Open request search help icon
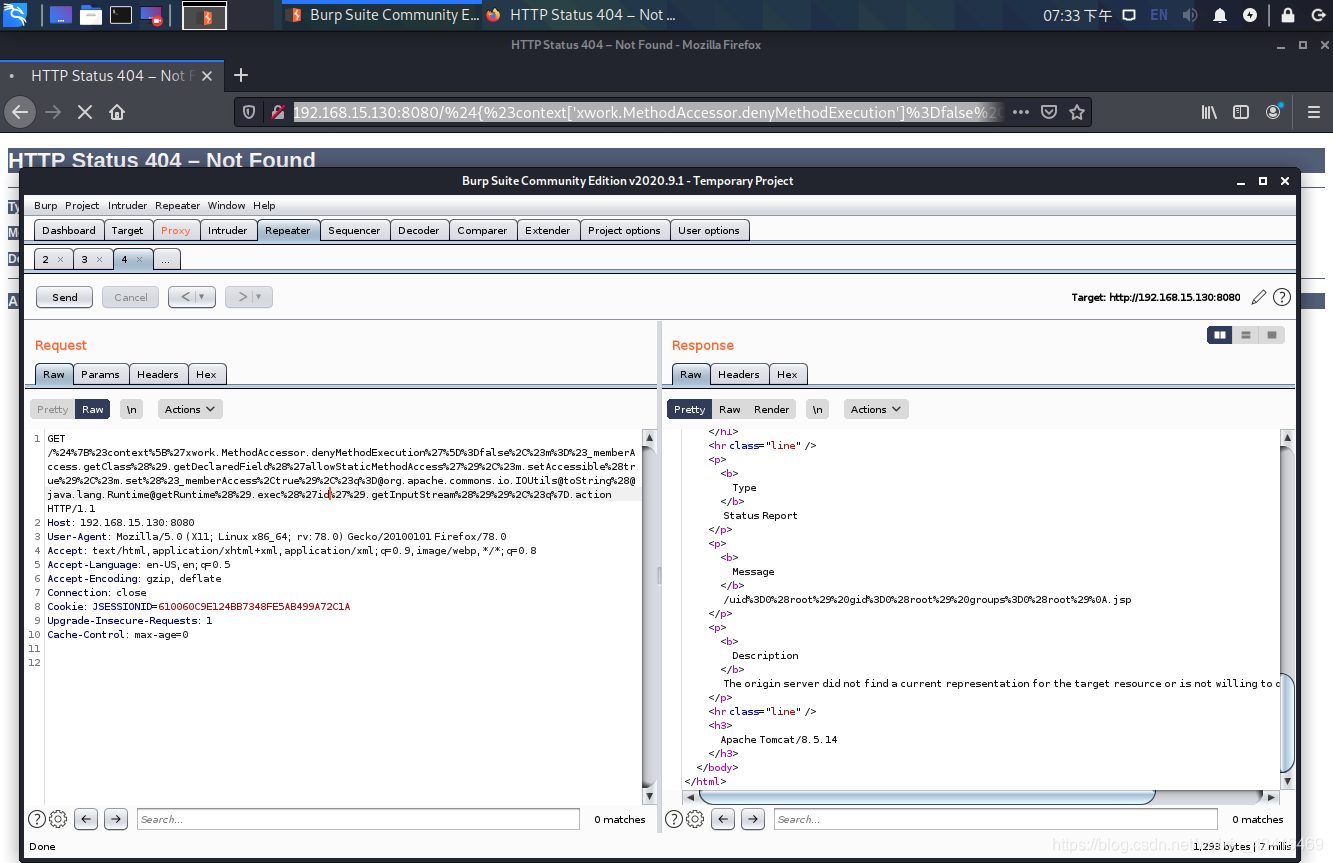1333x863 pixels. pyautogui.click(x=37, y=819)
